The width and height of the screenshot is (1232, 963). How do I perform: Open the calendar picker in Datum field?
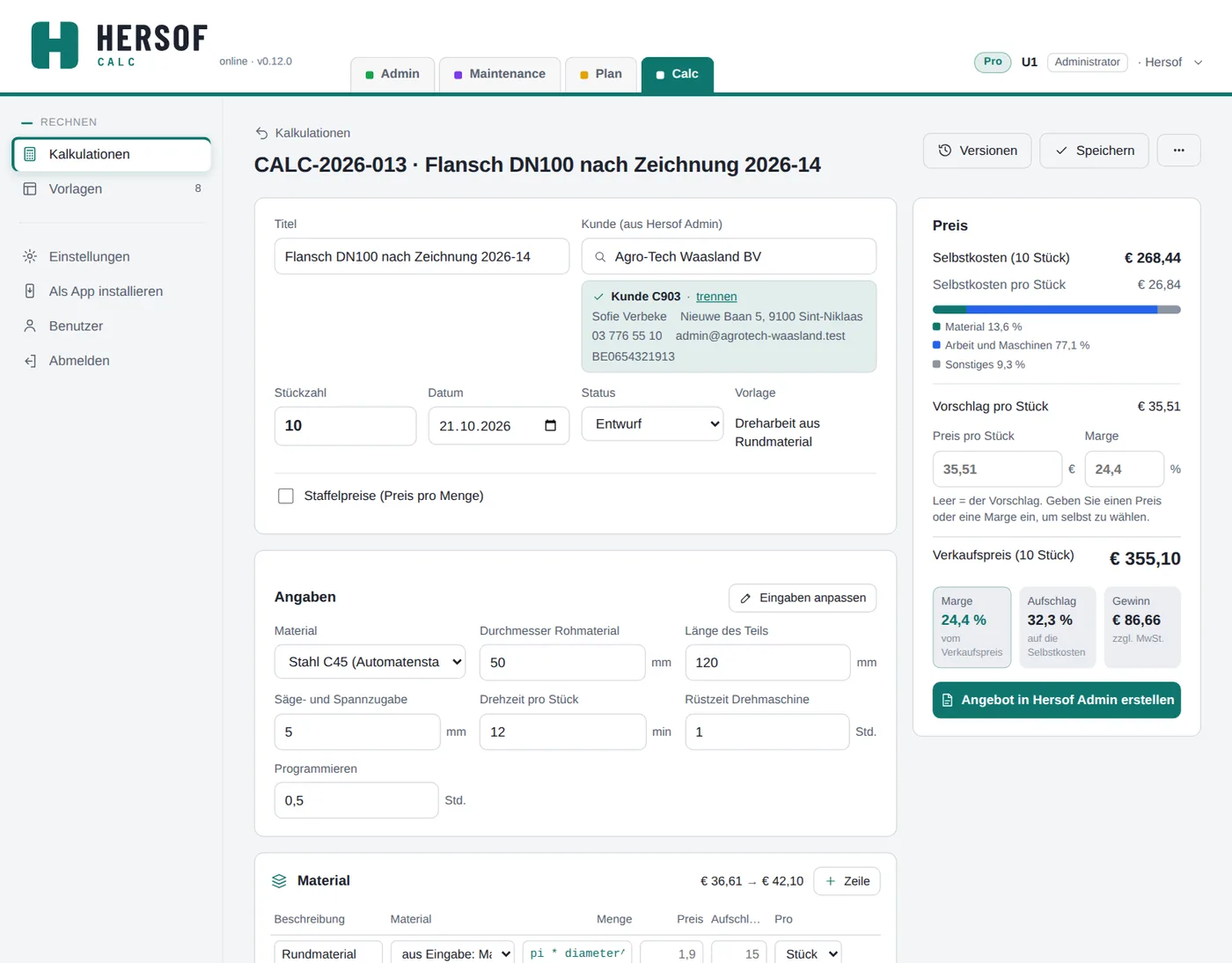pyautogui.click(x=551, y=426)
